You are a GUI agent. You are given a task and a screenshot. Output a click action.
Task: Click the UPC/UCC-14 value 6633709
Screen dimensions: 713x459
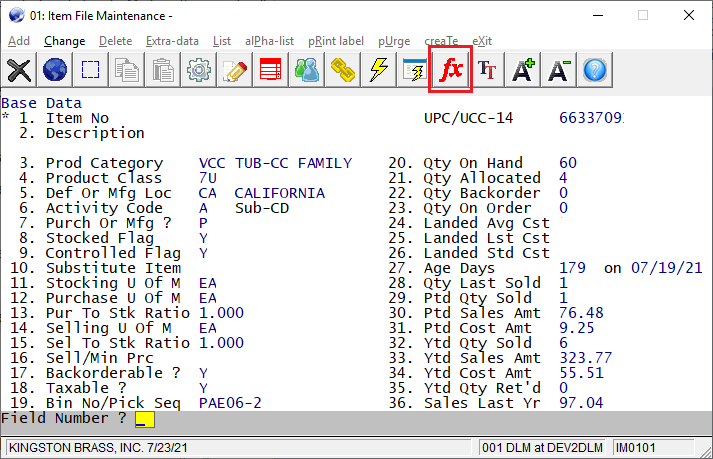(591, 118)
